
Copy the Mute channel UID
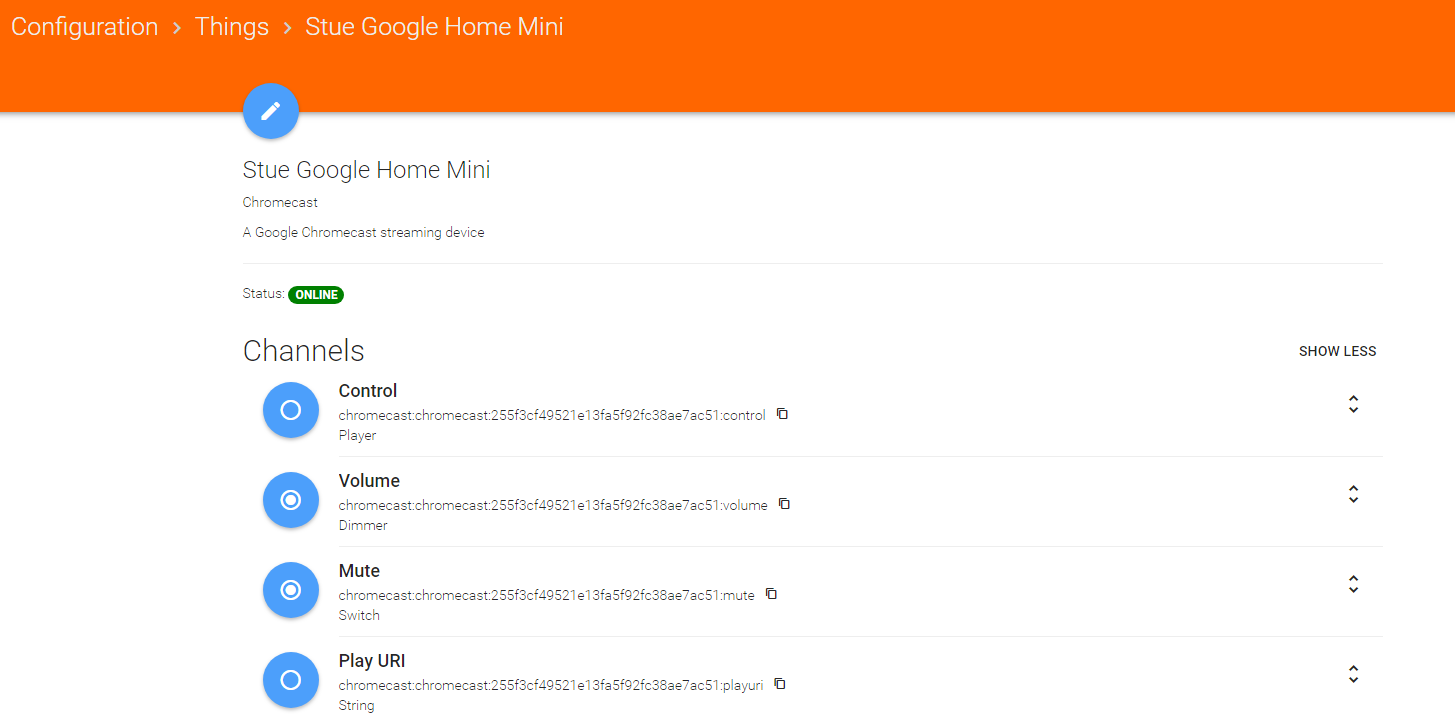pyautogui.click(x=771, y=594)
